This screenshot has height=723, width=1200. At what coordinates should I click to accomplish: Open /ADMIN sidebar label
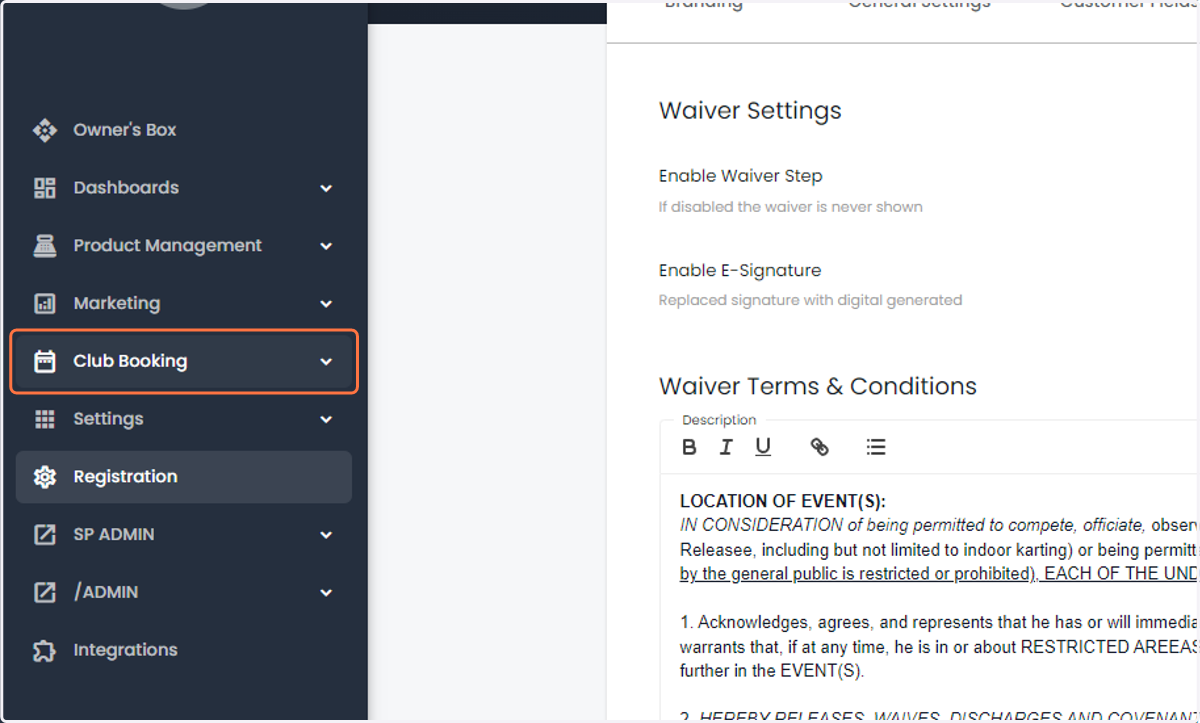point(106,592)
